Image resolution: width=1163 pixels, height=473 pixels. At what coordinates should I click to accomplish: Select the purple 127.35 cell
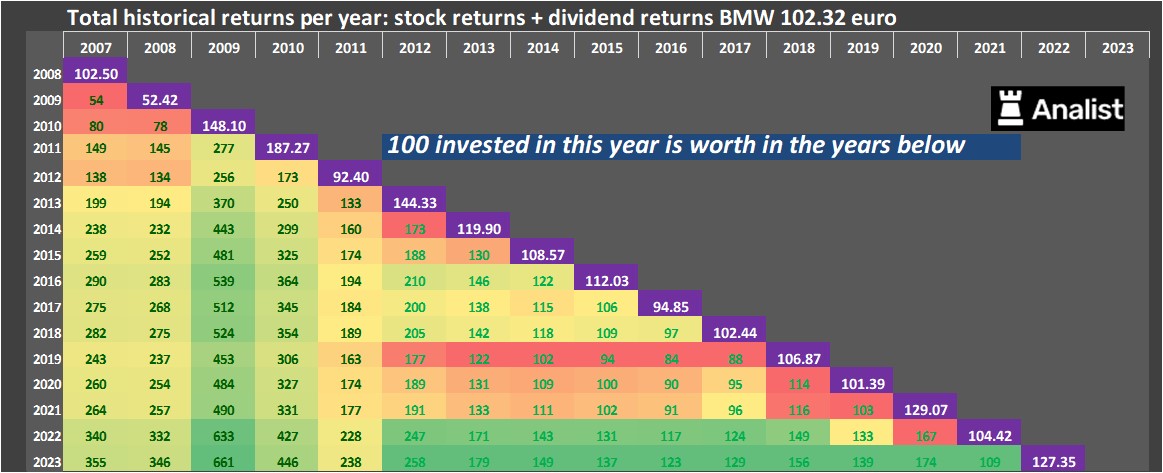(x=1053, y=462)
